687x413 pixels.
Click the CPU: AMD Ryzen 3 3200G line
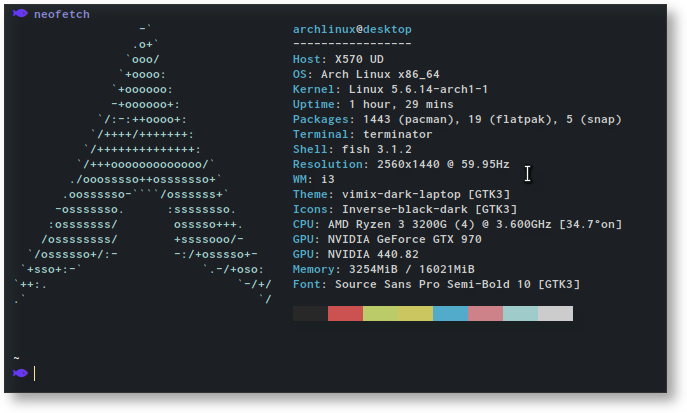[x=457, y=224]
